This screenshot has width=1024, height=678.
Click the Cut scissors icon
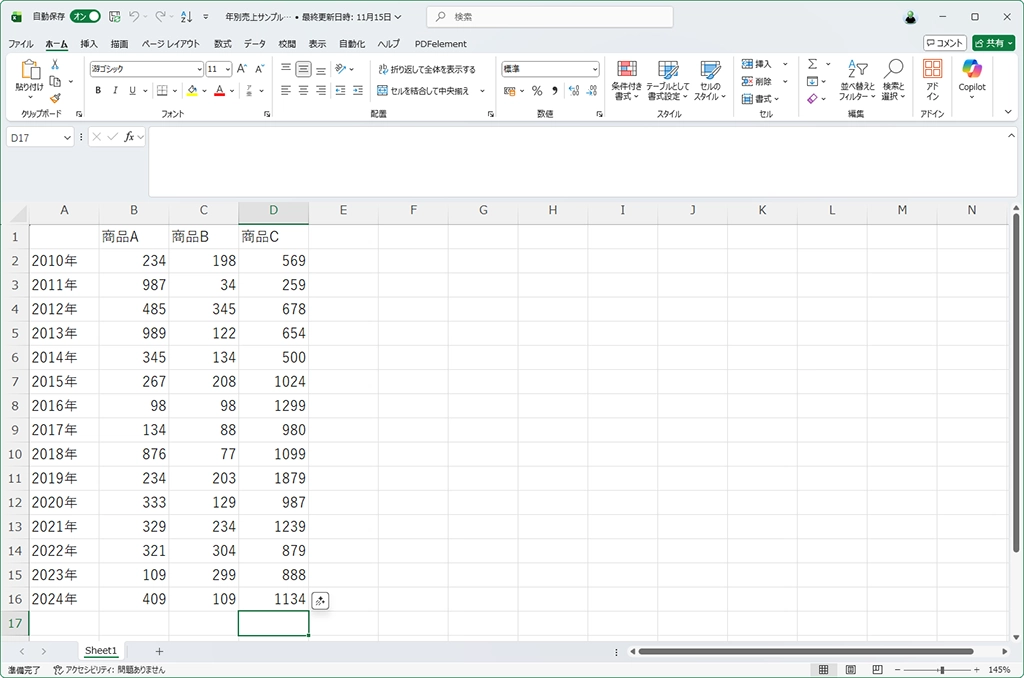click(x=55, y=65)
